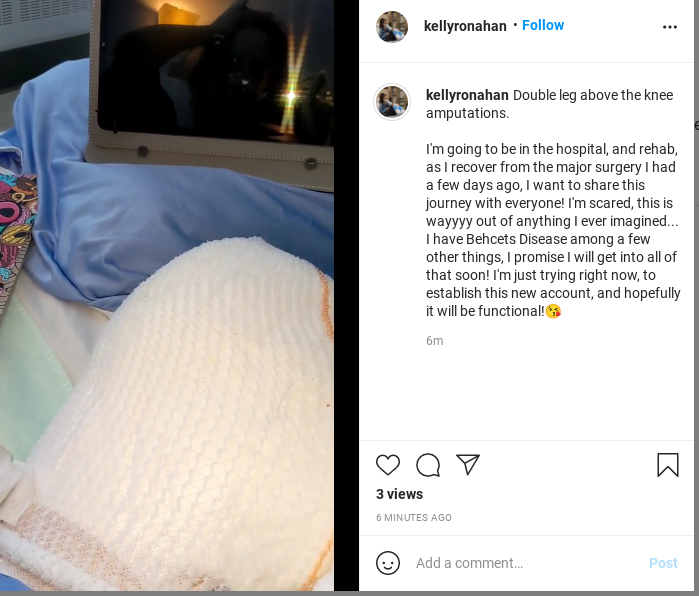Open the emoji picker smiley icon
The image size is (699, 596).
pyautogui.click(x=388, y=563)
